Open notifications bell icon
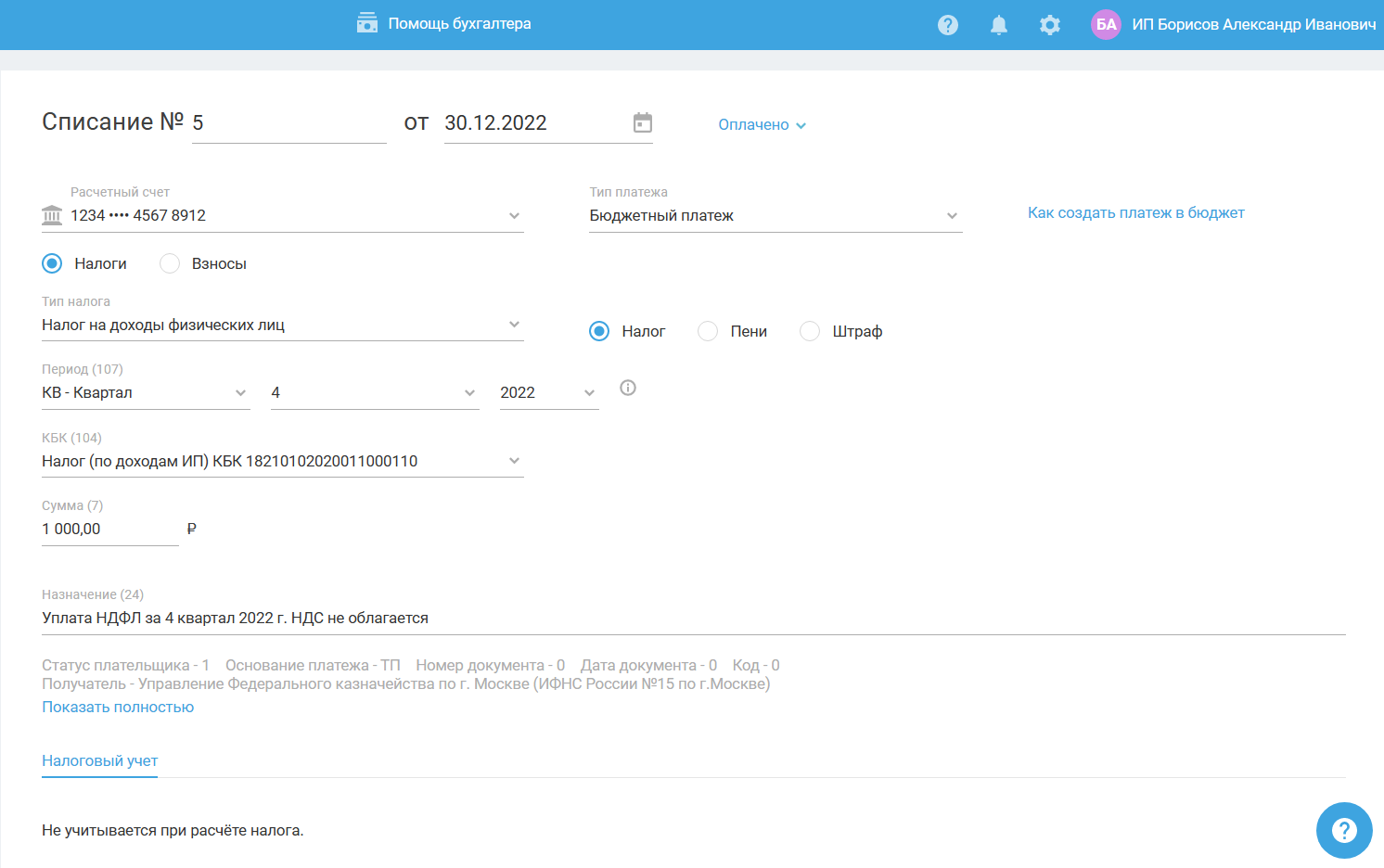This screenshot has width=1384, height=868. (998, 25)
